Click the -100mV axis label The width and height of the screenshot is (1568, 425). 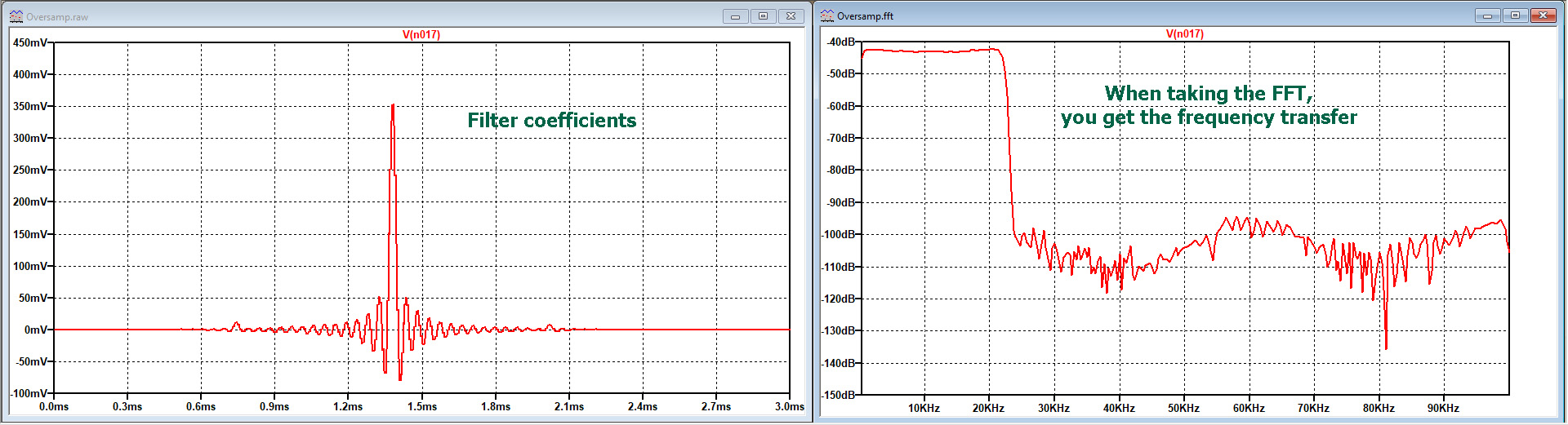(x=29, y=394)
